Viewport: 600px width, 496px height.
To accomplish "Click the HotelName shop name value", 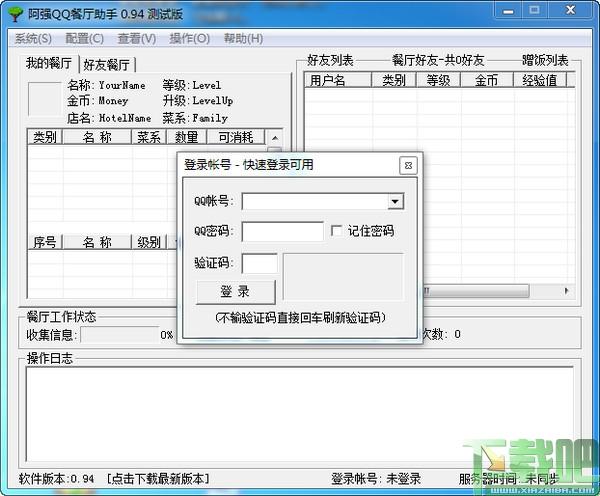I will point(125,118).
